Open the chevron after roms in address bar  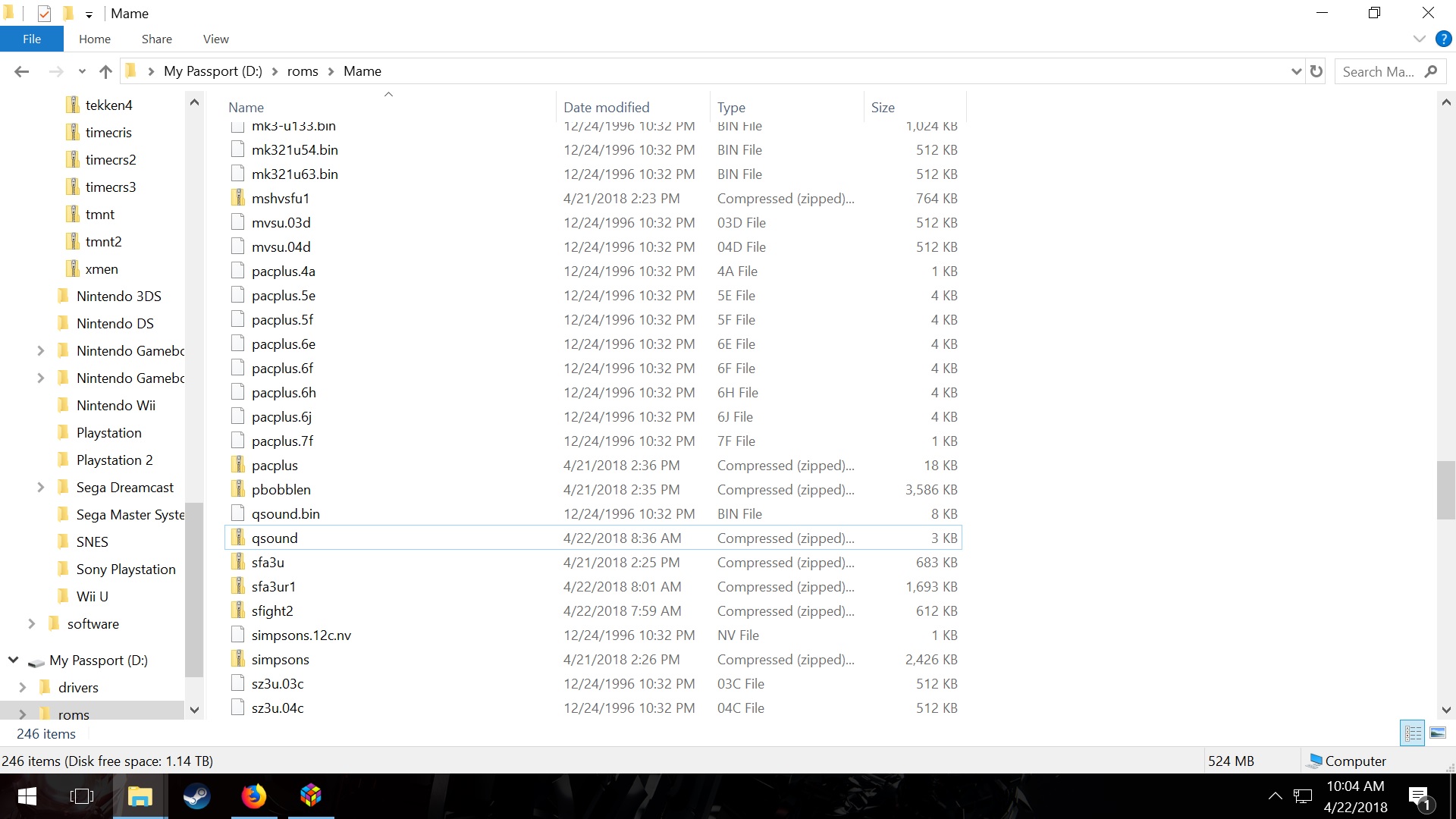(331, 71)
